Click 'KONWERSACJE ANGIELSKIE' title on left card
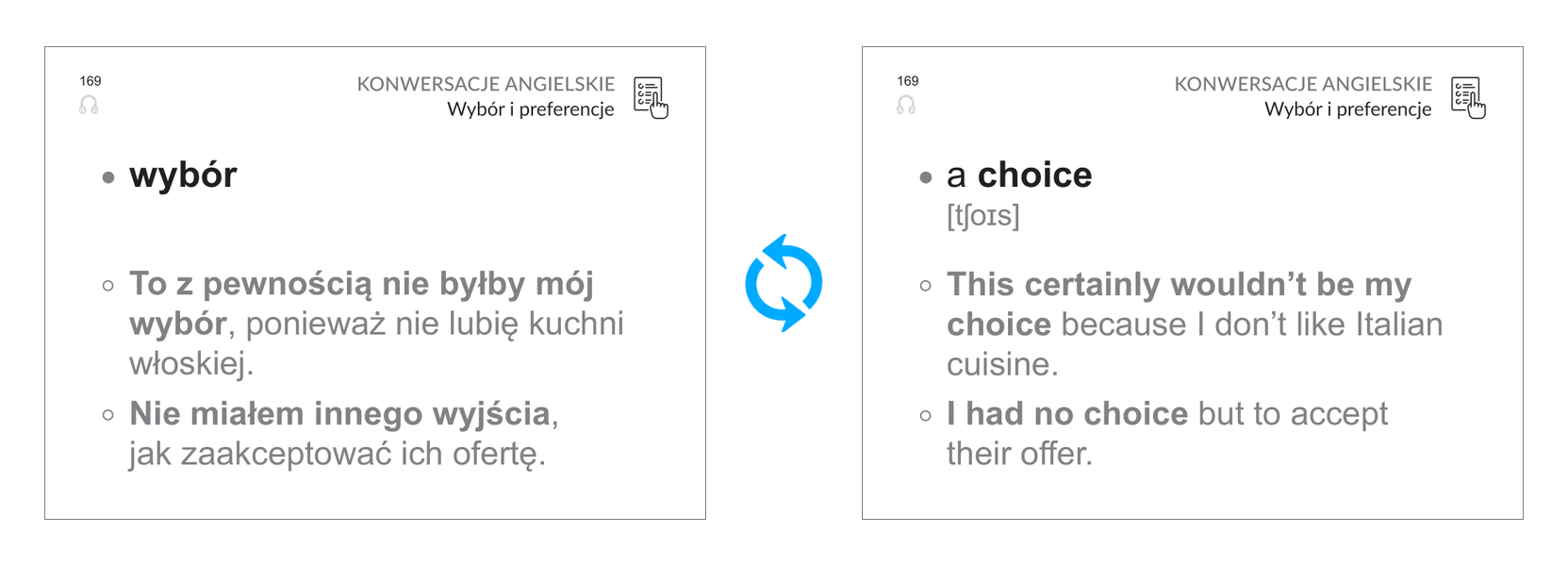Viewport: 1568px width, 566px height. 486,84
